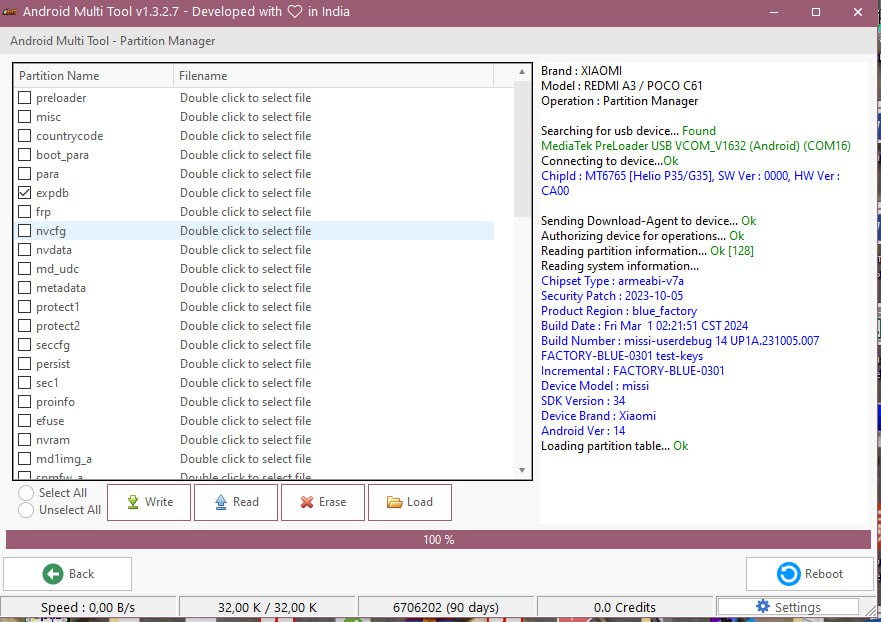This screenshot has height=622, width=881.
Task: Check the efuse partition checkbox
Action: pyautogui.click(x=24, y=420)
